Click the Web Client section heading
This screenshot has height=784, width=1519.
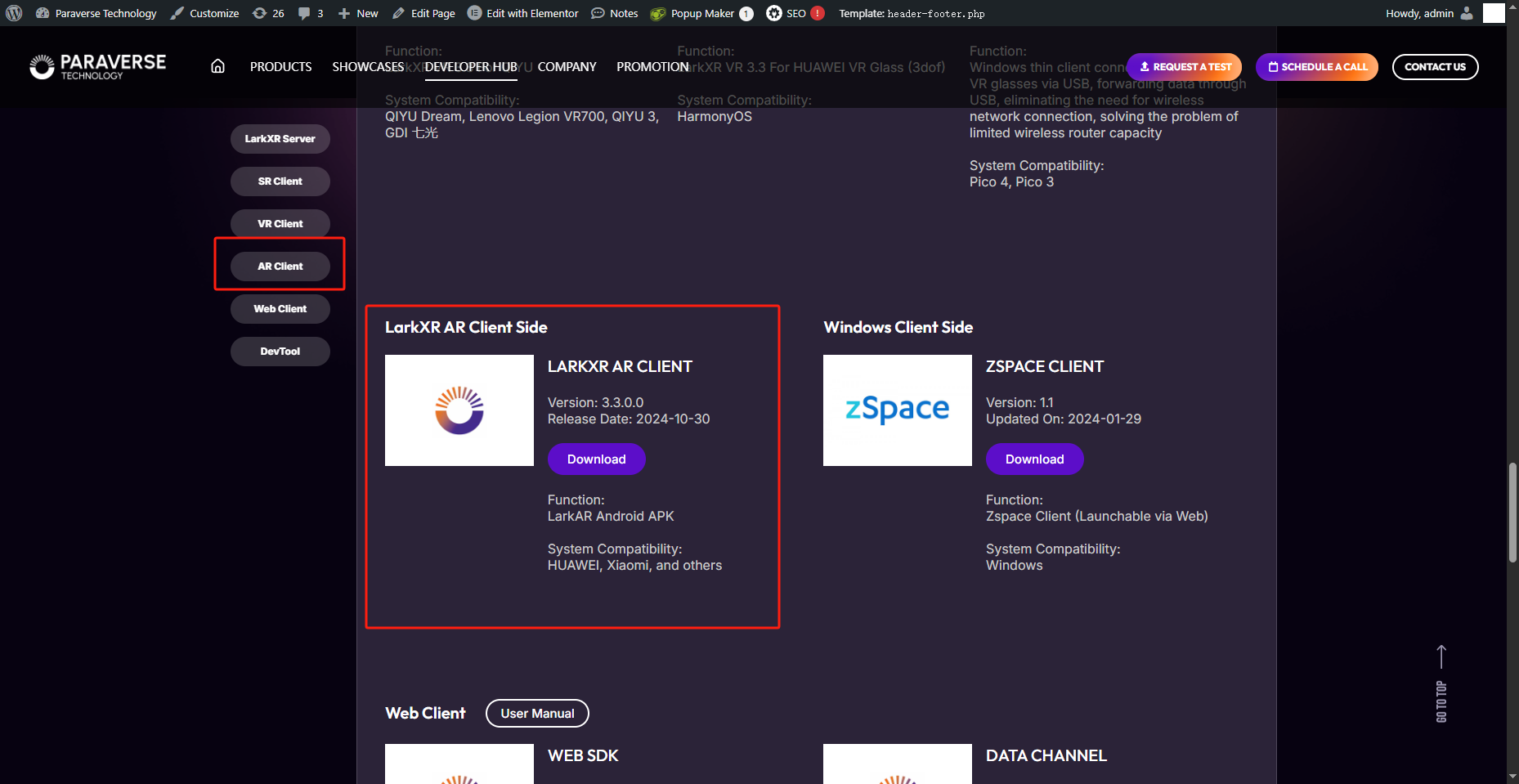[x=425, y=714]
